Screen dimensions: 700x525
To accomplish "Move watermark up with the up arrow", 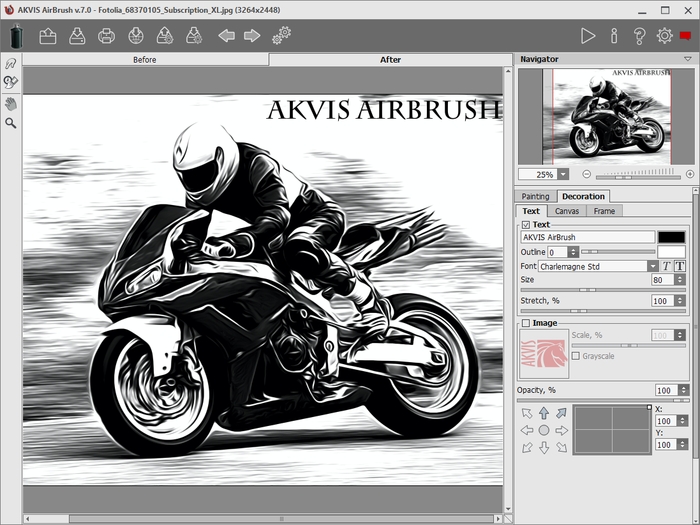I will [544, 413].
